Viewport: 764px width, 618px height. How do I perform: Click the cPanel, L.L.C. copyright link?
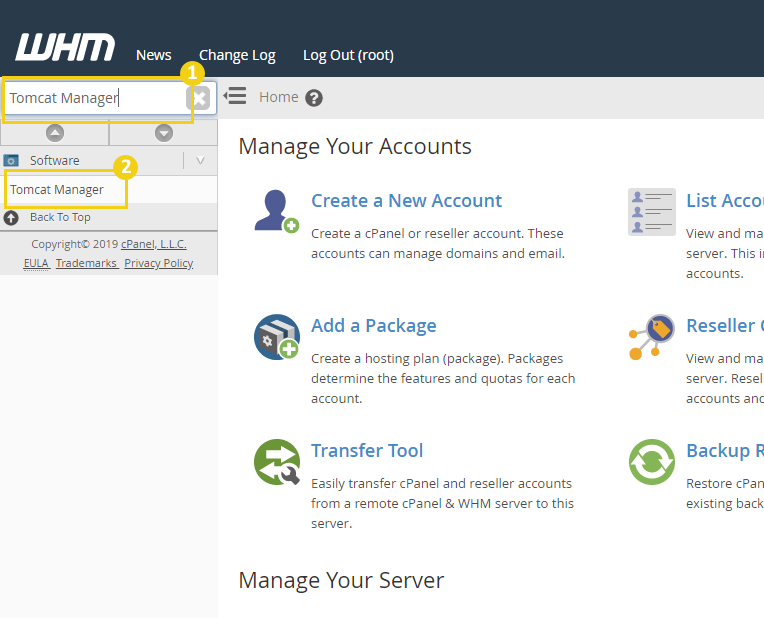click(153, 244)
